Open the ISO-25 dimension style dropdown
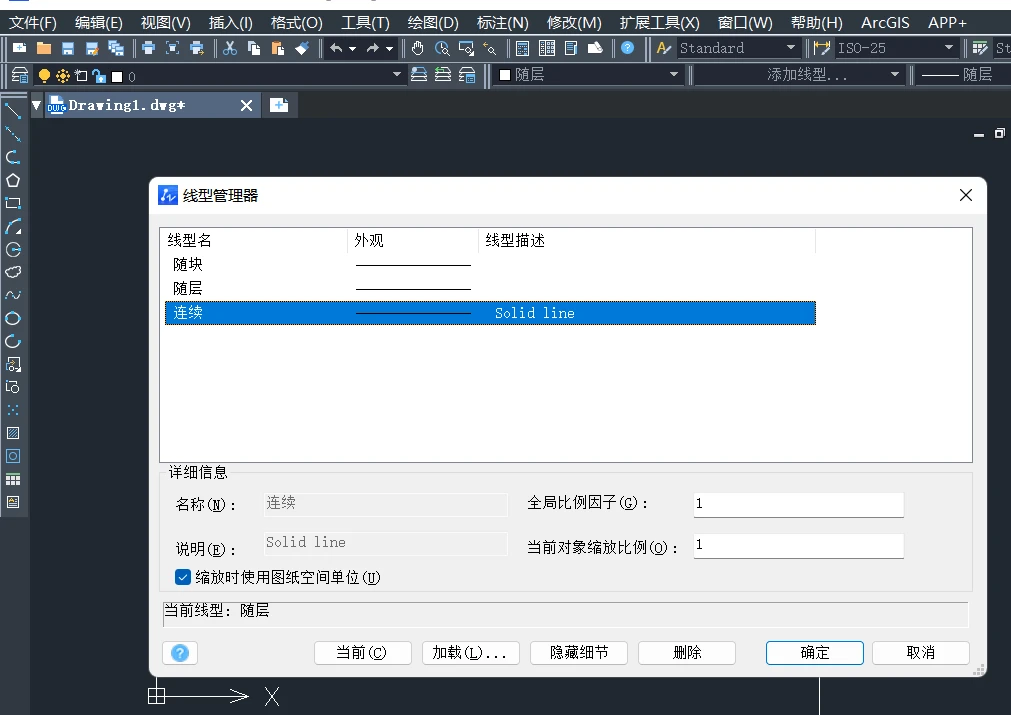Screen dimensions: 1011x715 pos(949,48)
